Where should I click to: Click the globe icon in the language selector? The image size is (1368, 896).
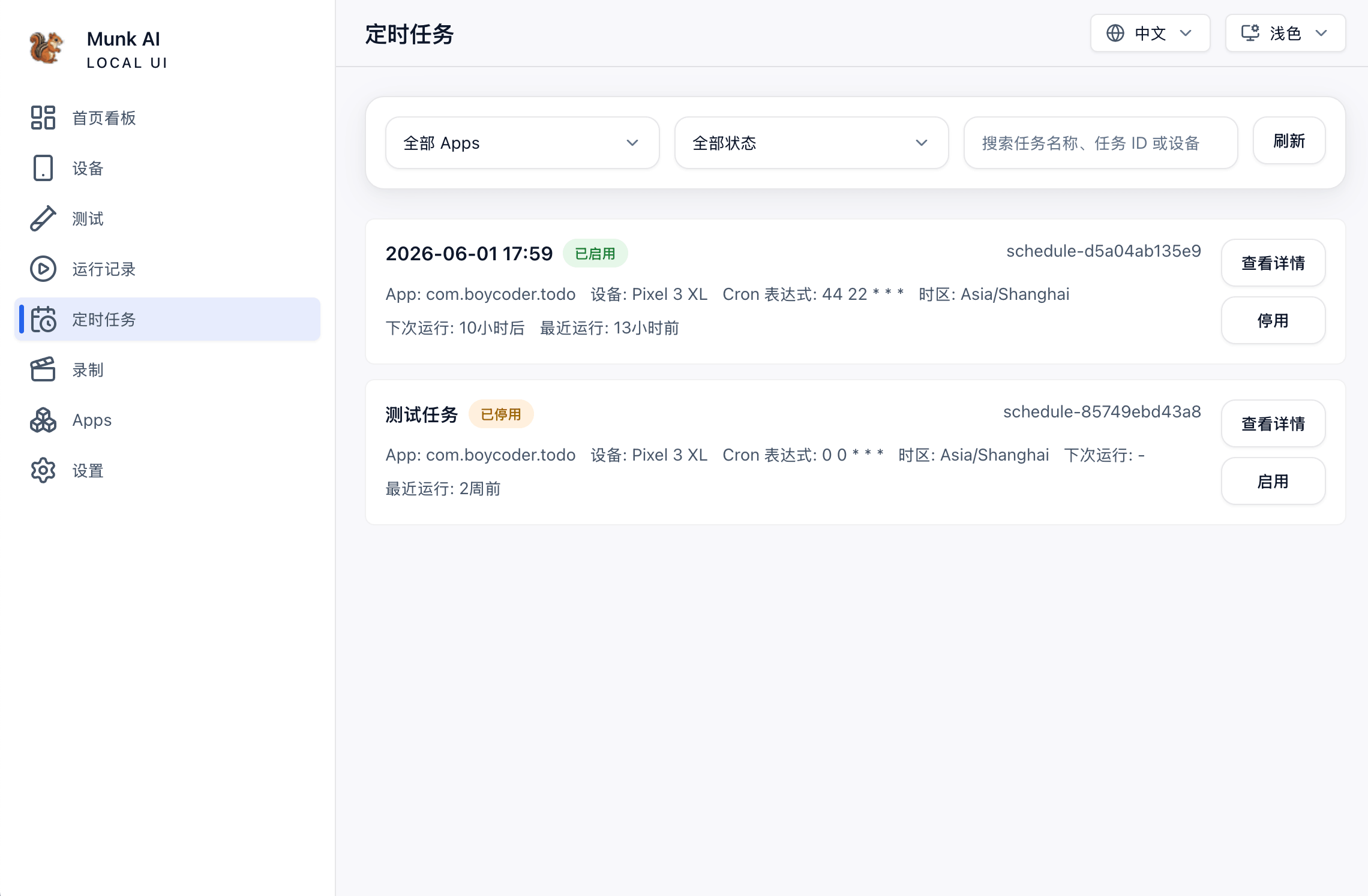1115,33
